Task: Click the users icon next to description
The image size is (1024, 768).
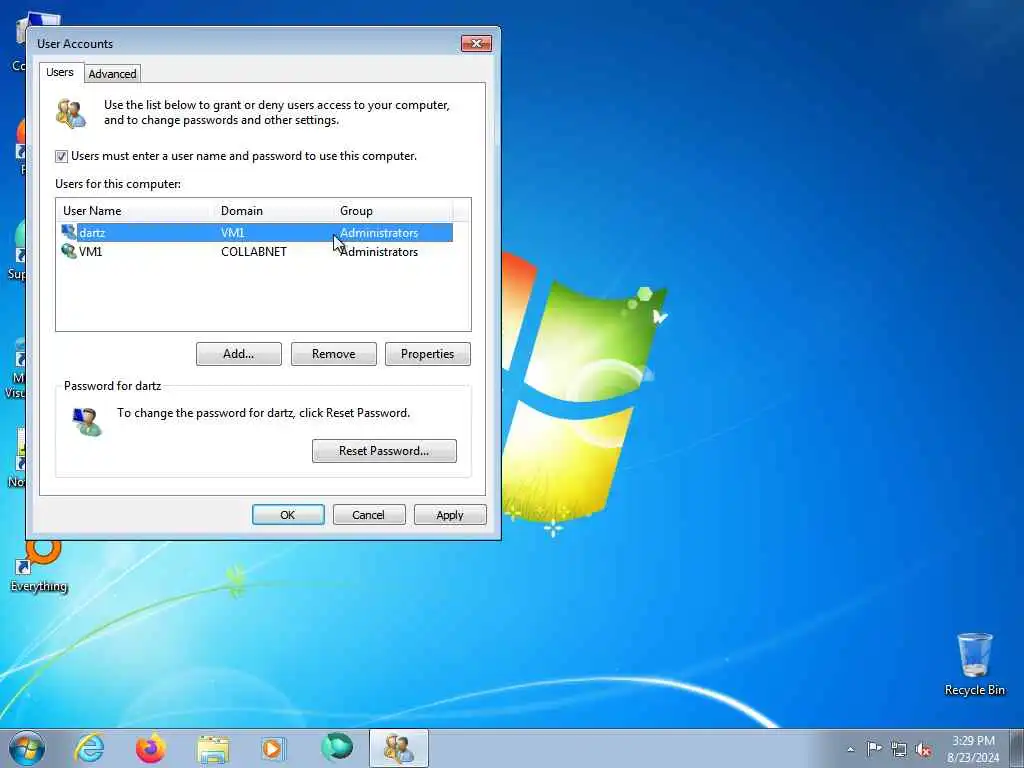Action: tap(71, 113)
